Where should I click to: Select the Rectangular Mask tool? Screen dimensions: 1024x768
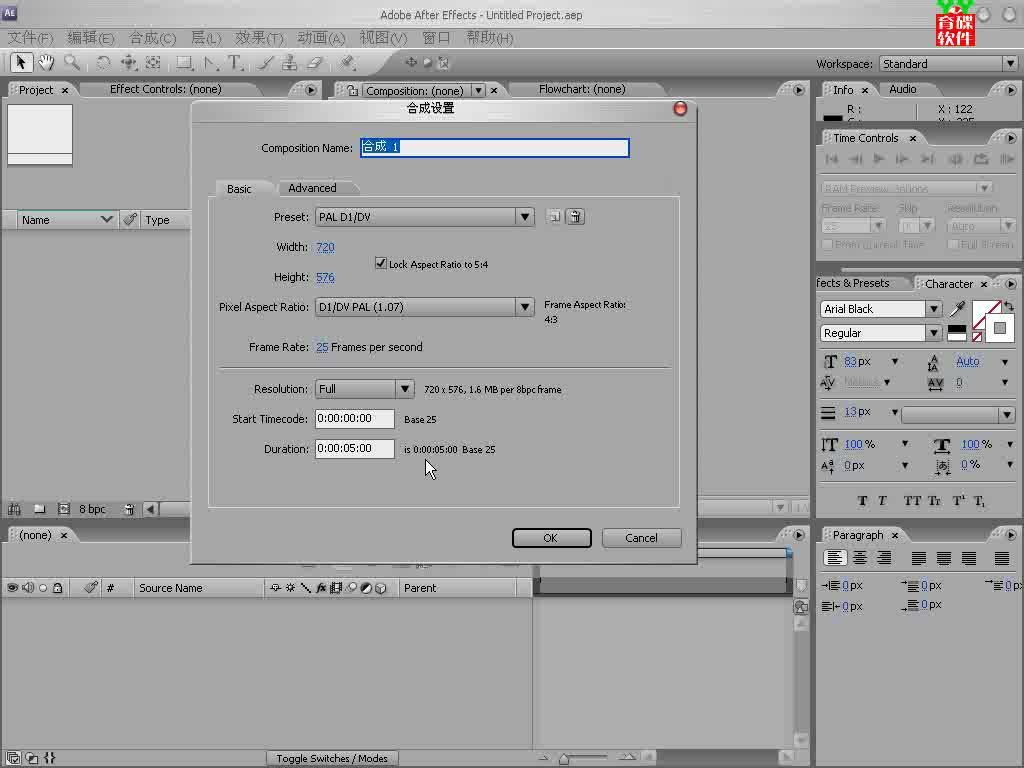pyautogui.click(x=185, y=63)
